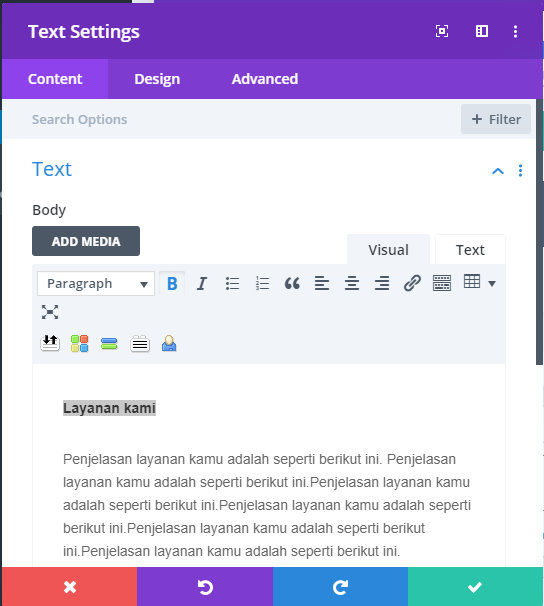Collapse the Text section chevron

(x=498, y=170)
